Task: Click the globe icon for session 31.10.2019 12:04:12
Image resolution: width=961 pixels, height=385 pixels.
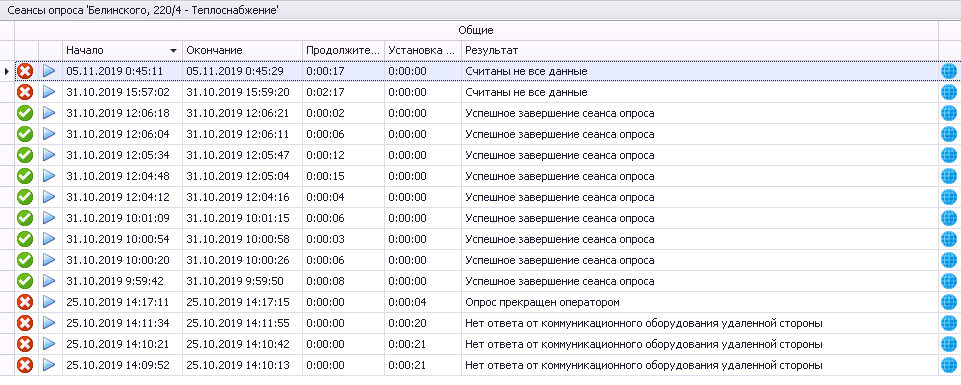Action: point(948,197)
